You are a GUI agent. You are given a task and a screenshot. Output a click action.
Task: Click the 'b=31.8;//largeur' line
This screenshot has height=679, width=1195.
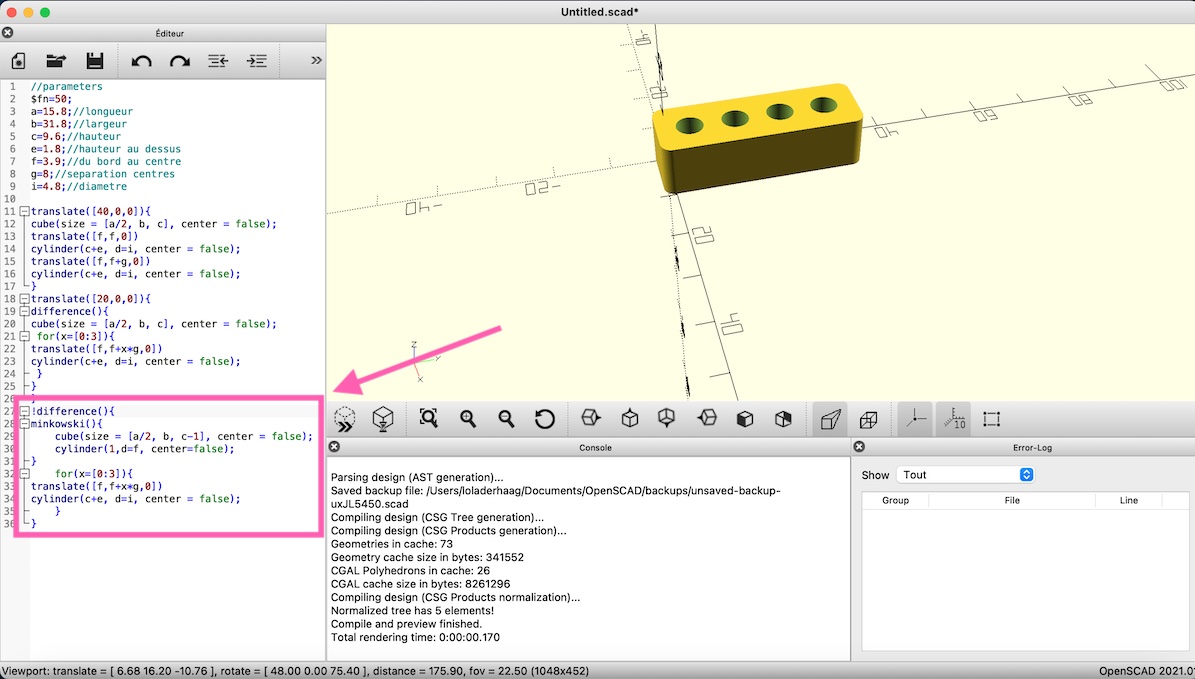pos(78,123)
